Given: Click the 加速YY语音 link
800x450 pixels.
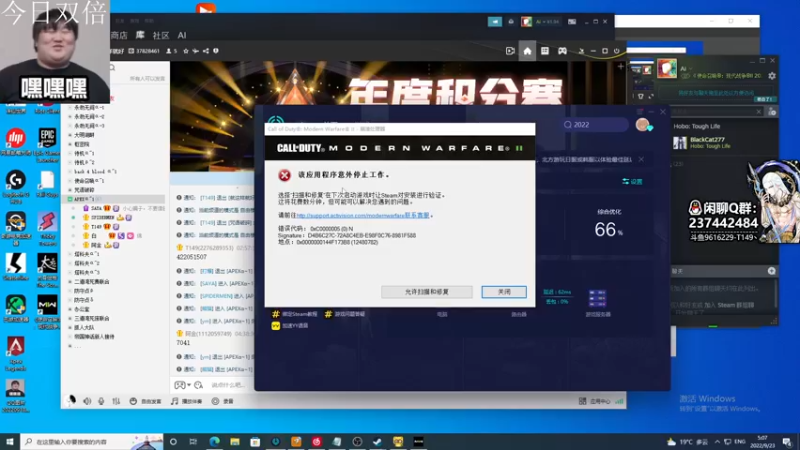Looking at the screenshot, I should 290,326.
